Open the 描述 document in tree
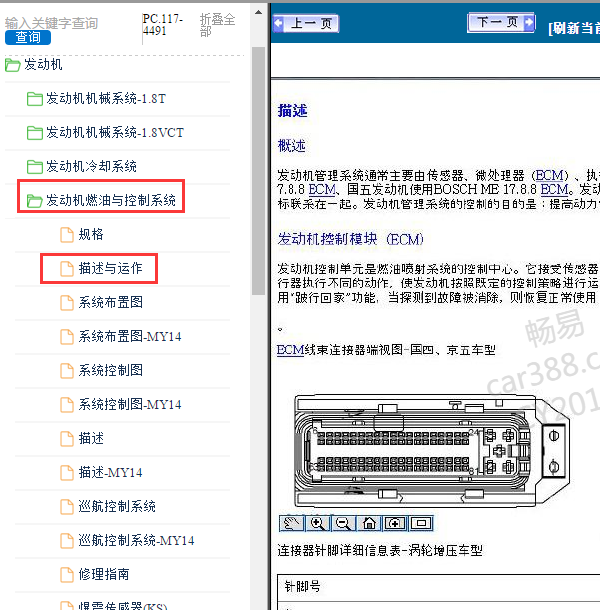Image resolution: width=600 pixels, height=610 pixels. coord(82,438)
